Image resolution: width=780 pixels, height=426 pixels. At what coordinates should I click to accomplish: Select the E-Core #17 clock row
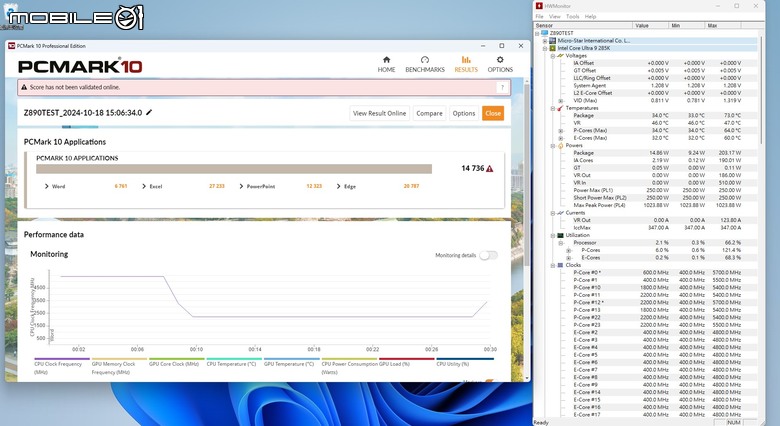(657, 415)
